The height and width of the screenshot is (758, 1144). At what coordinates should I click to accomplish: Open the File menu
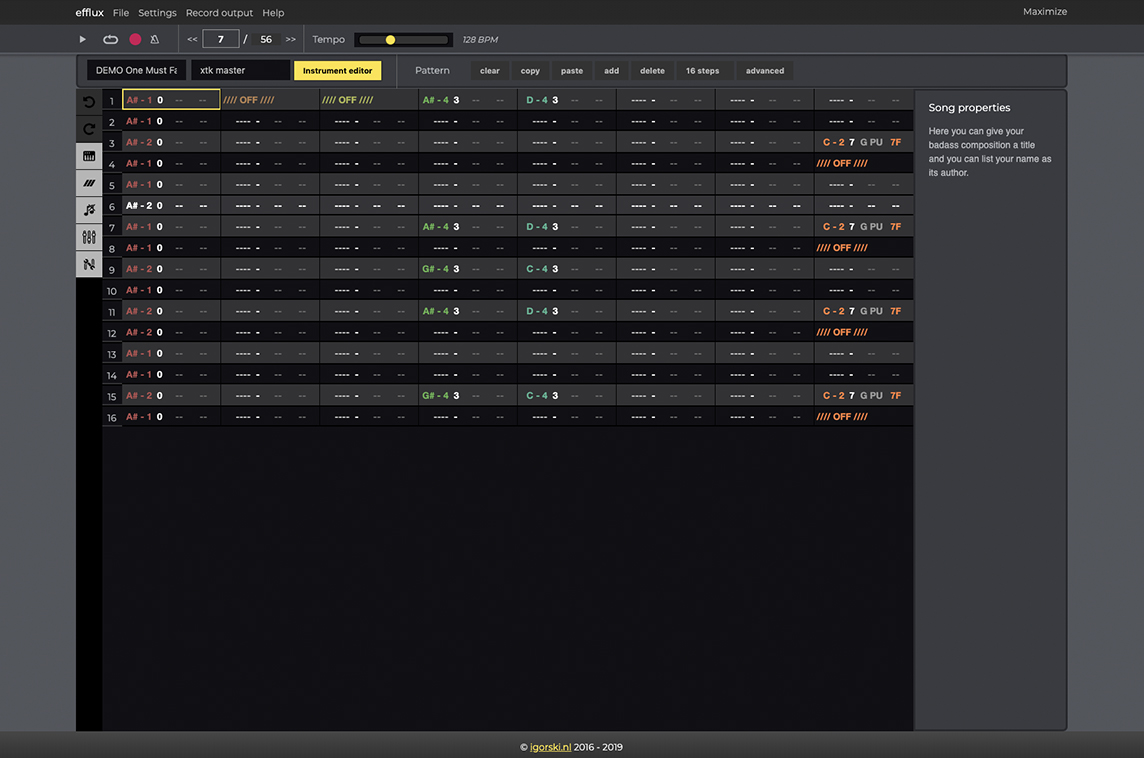[x=121, y=12]
